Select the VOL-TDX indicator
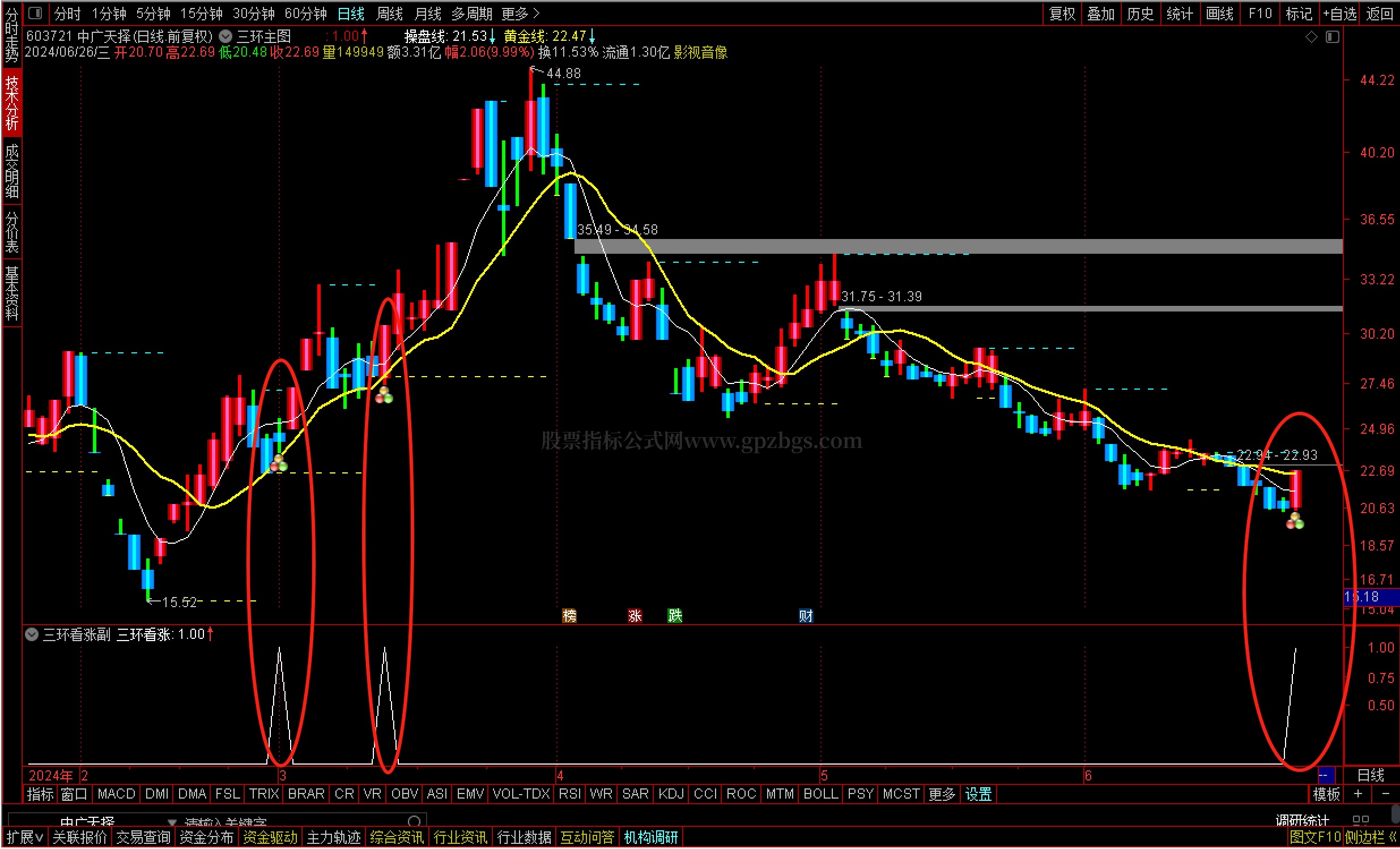 (x=521, y=794)
